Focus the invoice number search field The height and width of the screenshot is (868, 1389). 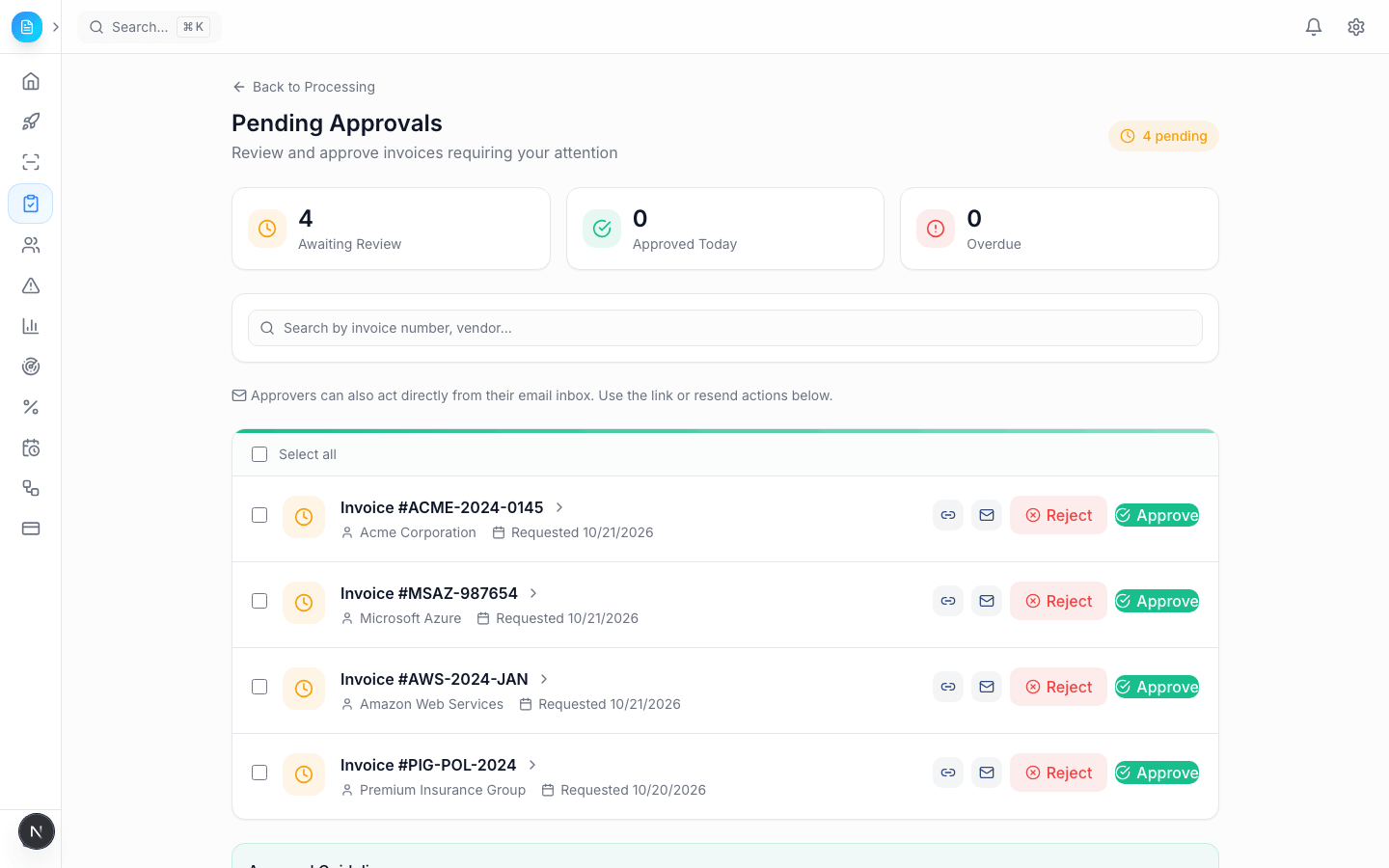[725, 328]
